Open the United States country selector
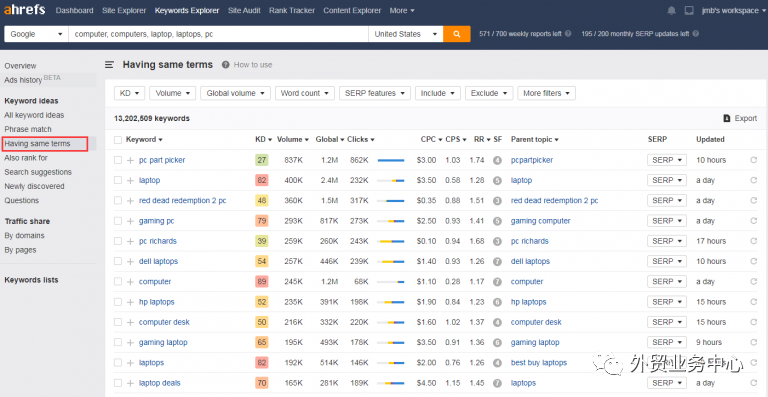Image resolution: width=768 pixels, height=397 pixels. 406,34
